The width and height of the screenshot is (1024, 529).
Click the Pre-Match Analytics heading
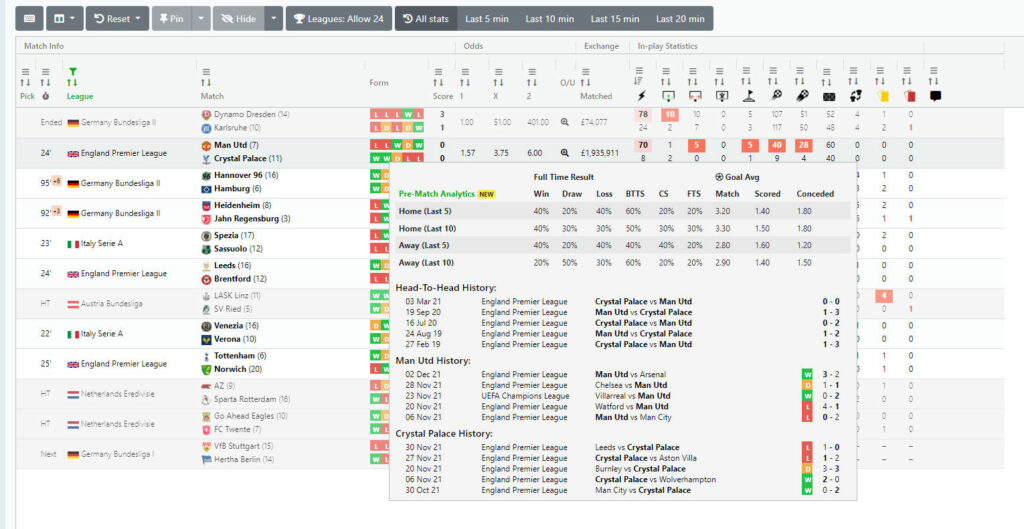coord(438,194)
